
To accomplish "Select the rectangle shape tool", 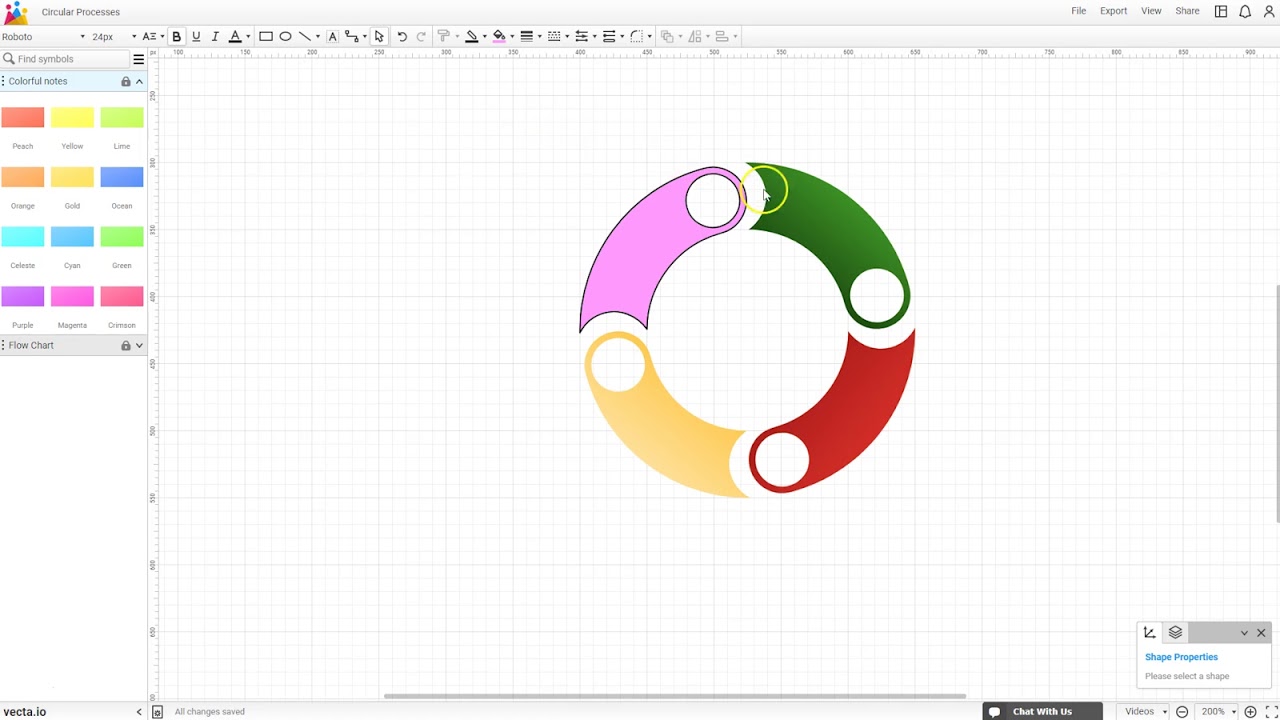I will pyautogui.click(x=266, y=37).
